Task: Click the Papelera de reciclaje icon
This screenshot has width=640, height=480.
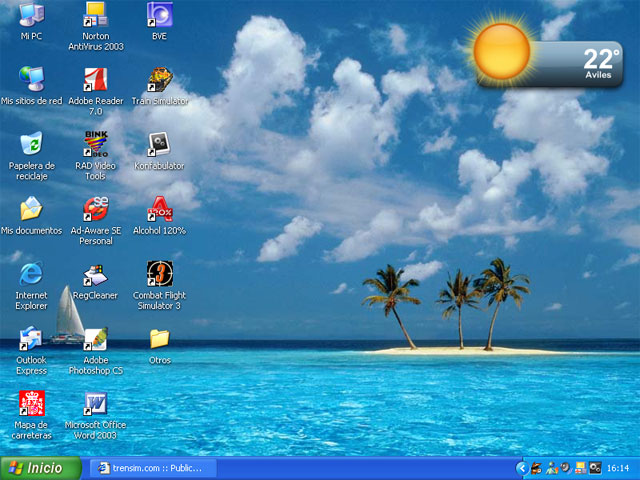Action: (31, 144)
